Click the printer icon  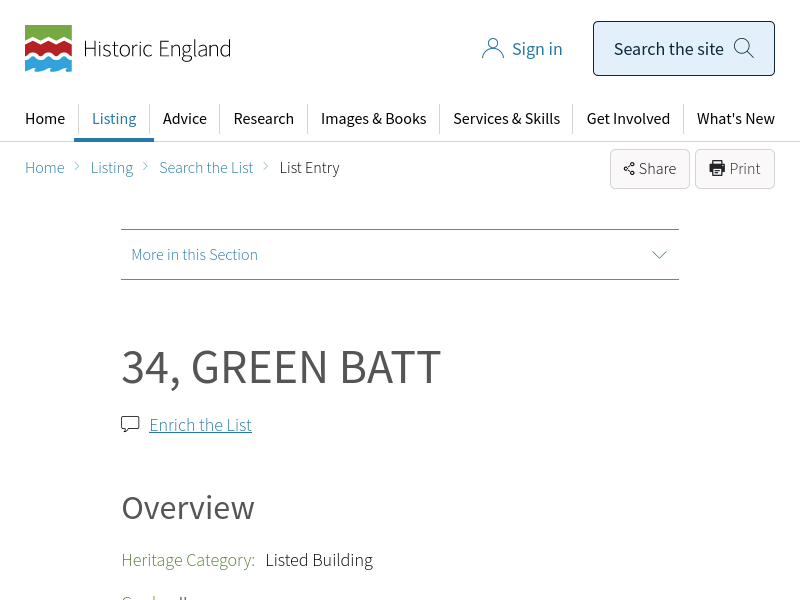(x=717, y=168)
